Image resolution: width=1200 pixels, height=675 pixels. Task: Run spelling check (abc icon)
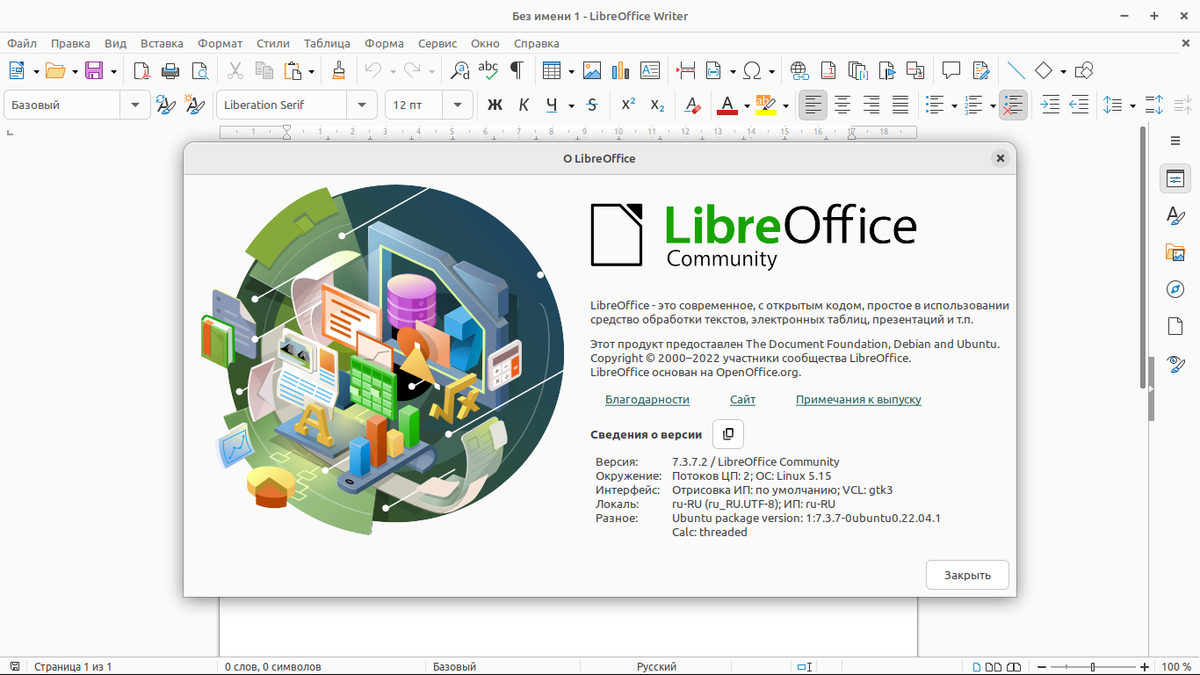tap(488, 71)
